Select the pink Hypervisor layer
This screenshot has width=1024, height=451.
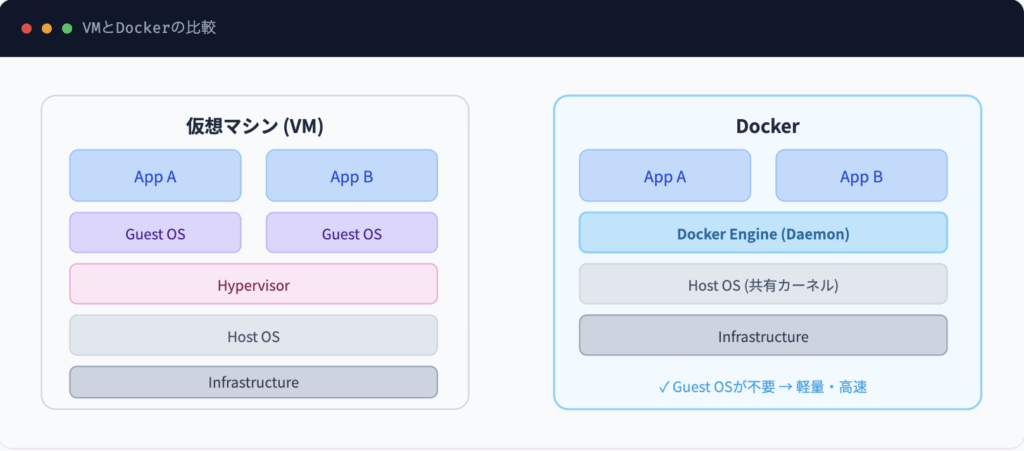[253, 285]
